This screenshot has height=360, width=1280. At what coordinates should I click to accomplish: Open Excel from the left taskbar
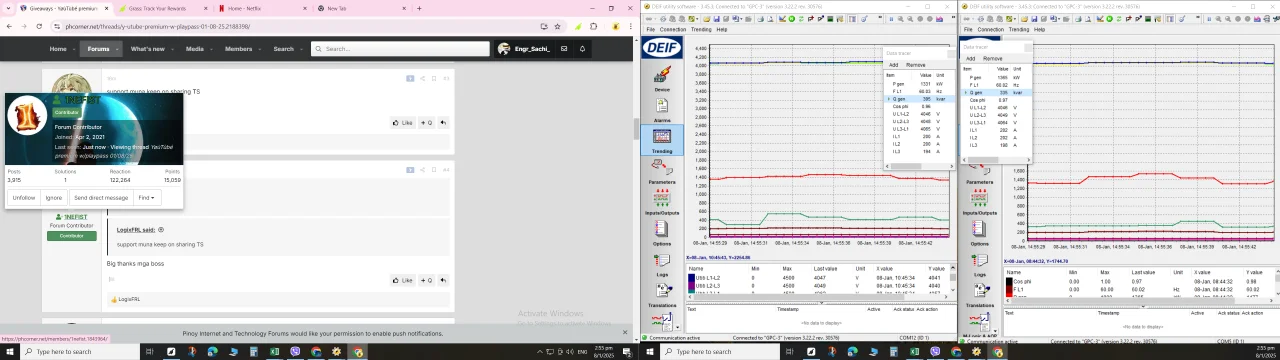click(275, 352)
